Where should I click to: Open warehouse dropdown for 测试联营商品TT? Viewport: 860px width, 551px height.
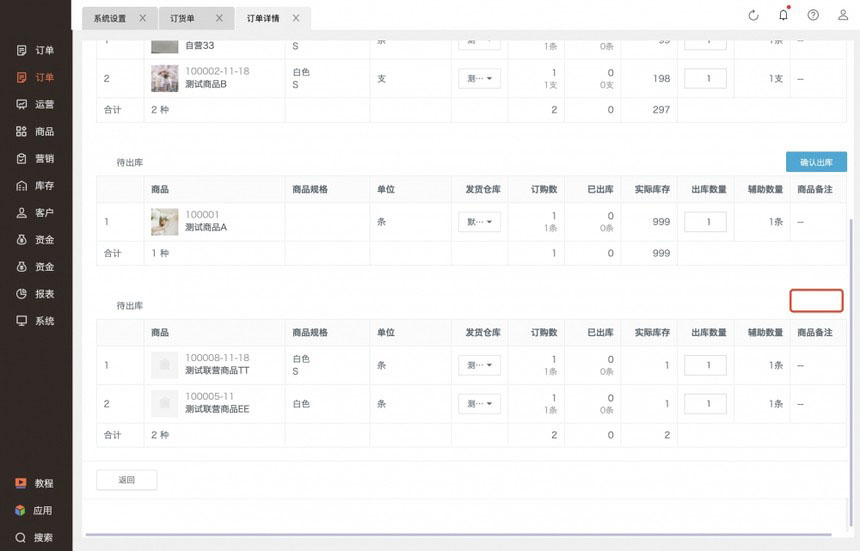point(480,366)
